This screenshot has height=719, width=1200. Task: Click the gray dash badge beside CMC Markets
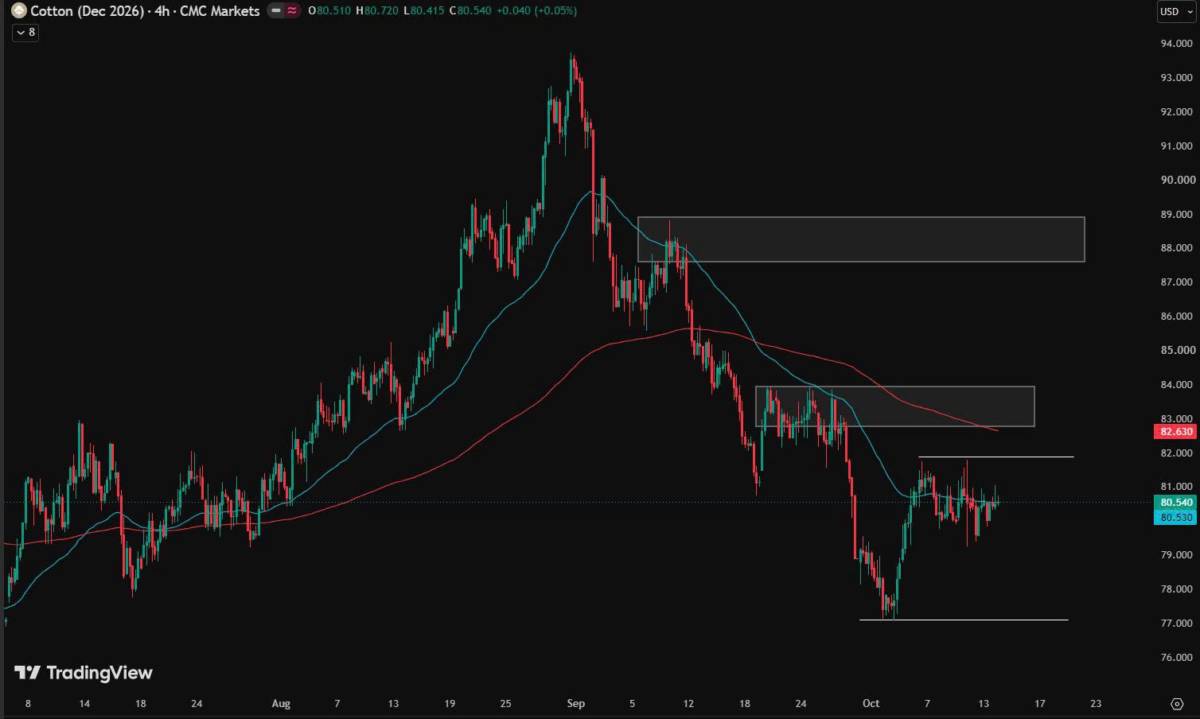click(276, 11)
